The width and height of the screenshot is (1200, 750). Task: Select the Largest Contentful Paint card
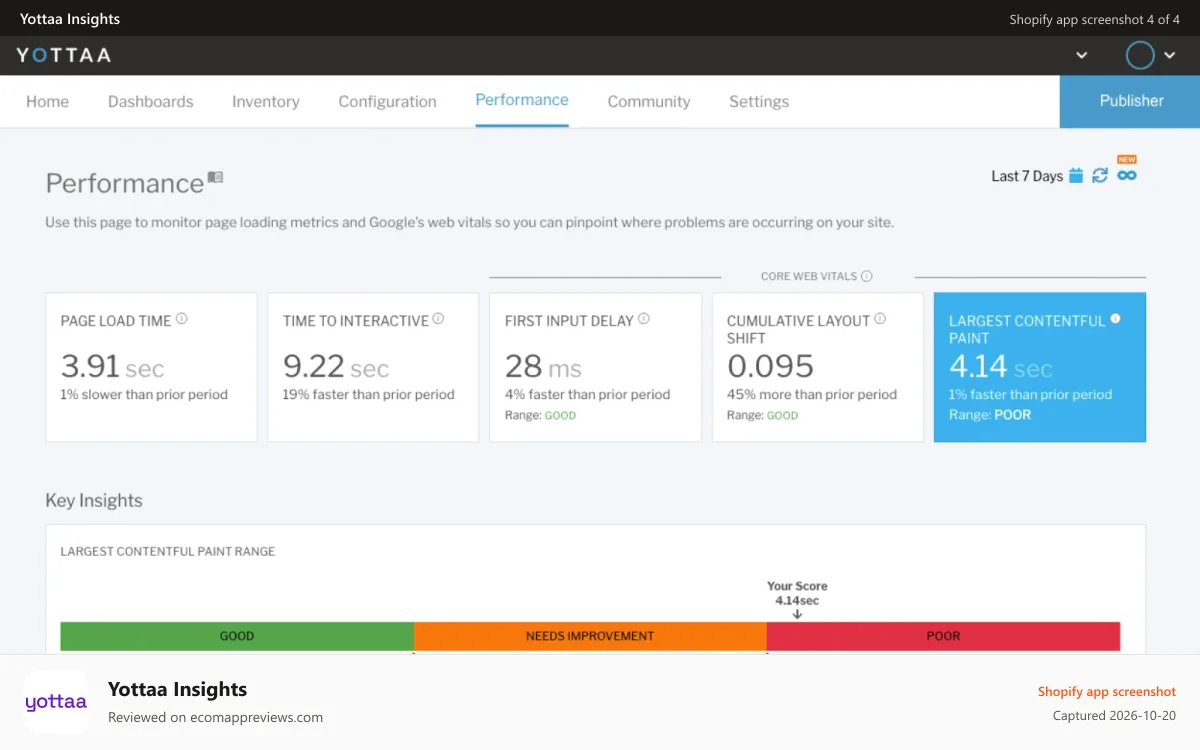(x=1040, y=367)
